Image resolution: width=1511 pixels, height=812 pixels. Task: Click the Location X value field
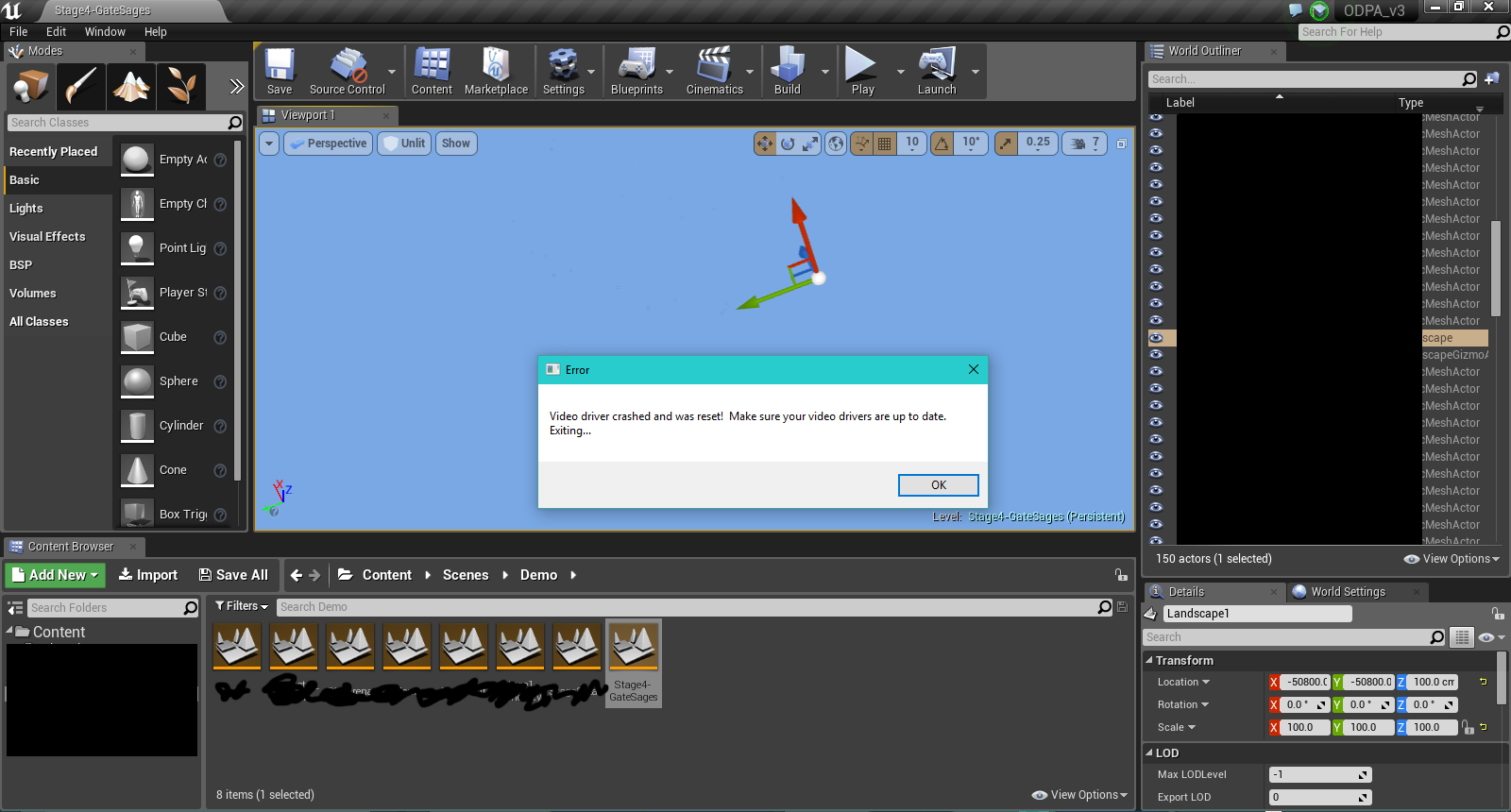pos(1306,682)
